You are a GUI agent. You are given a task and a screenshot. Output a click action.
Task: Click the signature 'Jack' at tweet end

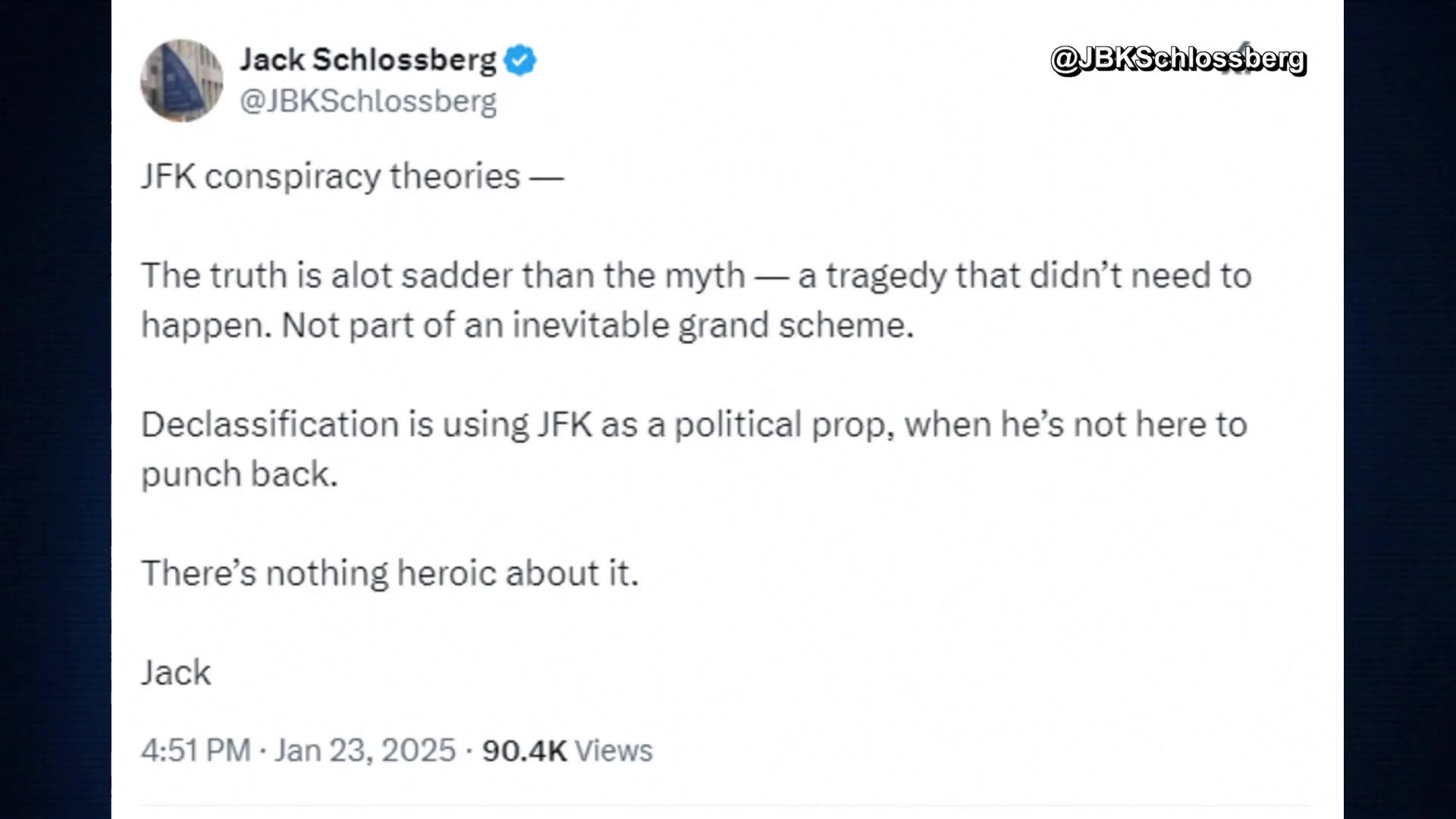click(x=176, y=673)
